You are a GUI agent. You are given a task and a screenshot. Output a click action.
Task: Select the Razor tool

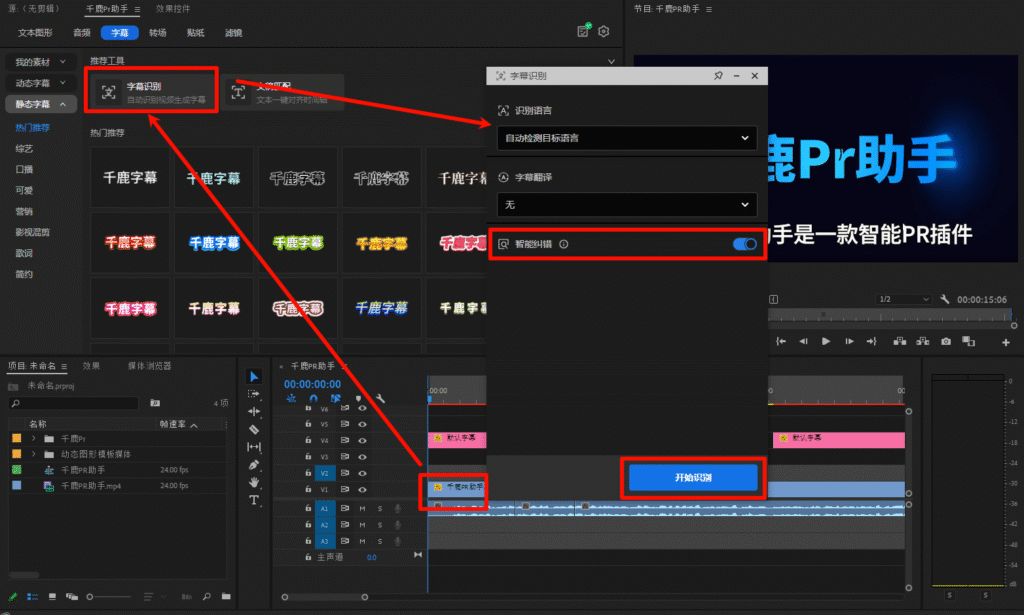tap(254, 429)
